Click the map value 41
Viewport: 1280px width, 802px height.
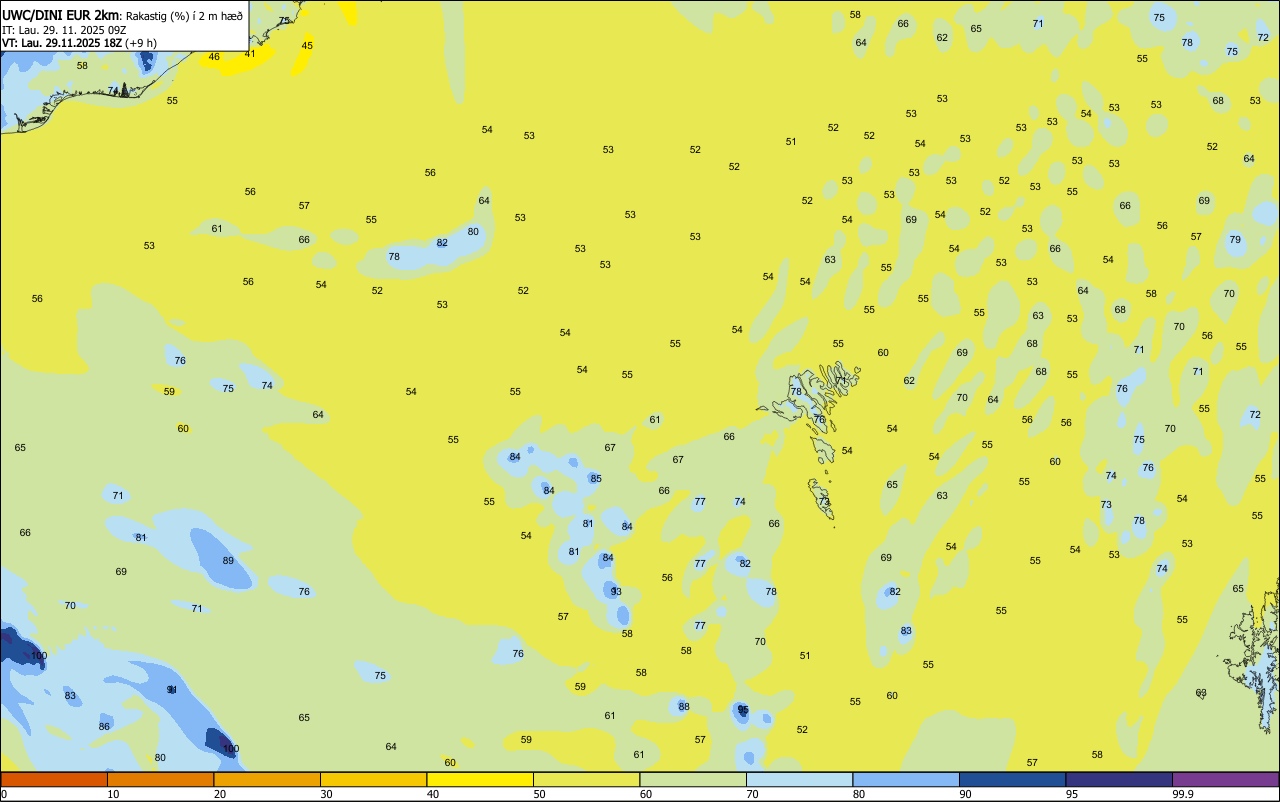pos(250,53)
